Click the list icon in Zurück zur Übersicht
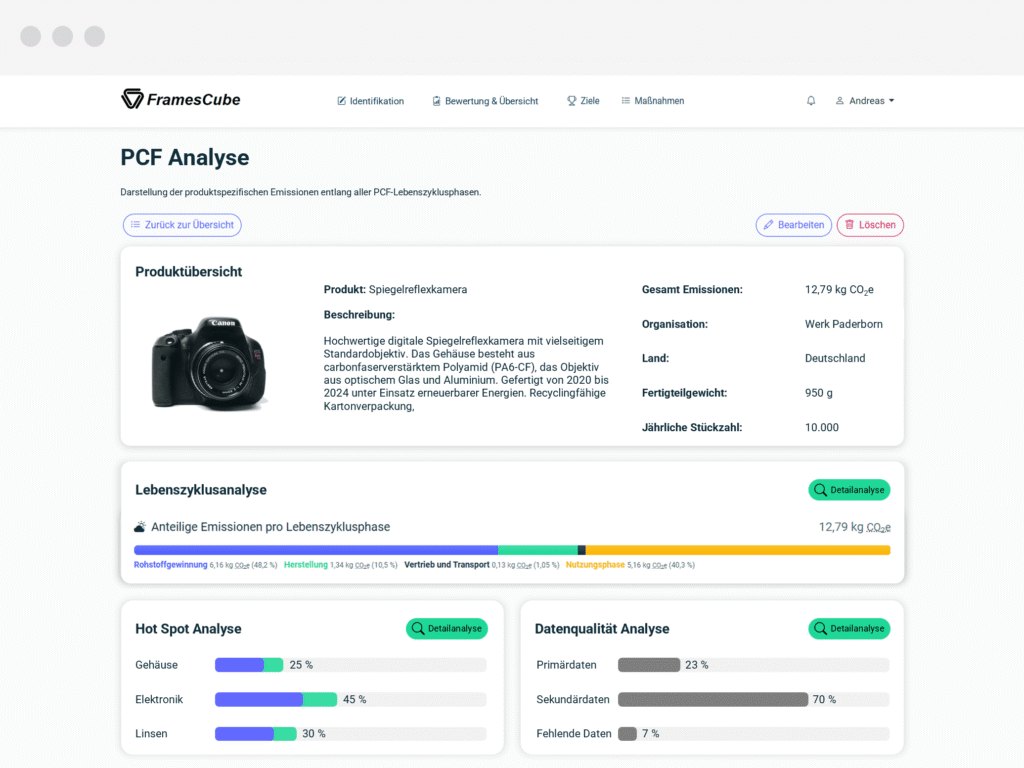The image size is (1024, 768). point(135,224)
